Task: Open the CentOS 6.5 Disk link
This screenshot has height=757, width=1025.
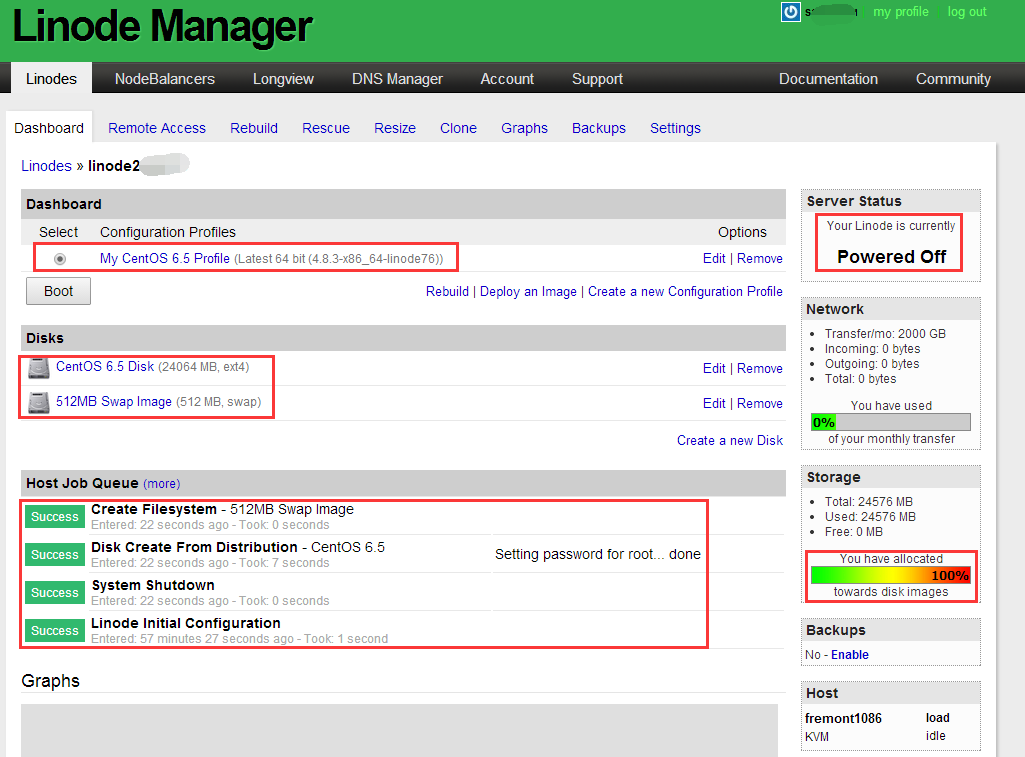Action: 105,367
